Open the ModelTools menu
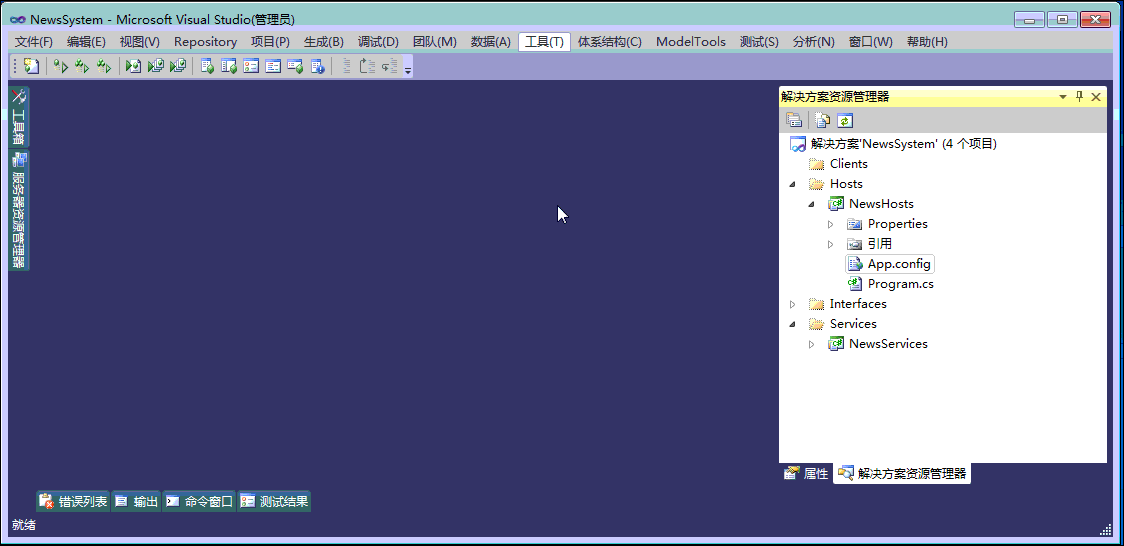Image resolution: width=1124 pixels, height=546 pixels. click(x=690, y=42)
